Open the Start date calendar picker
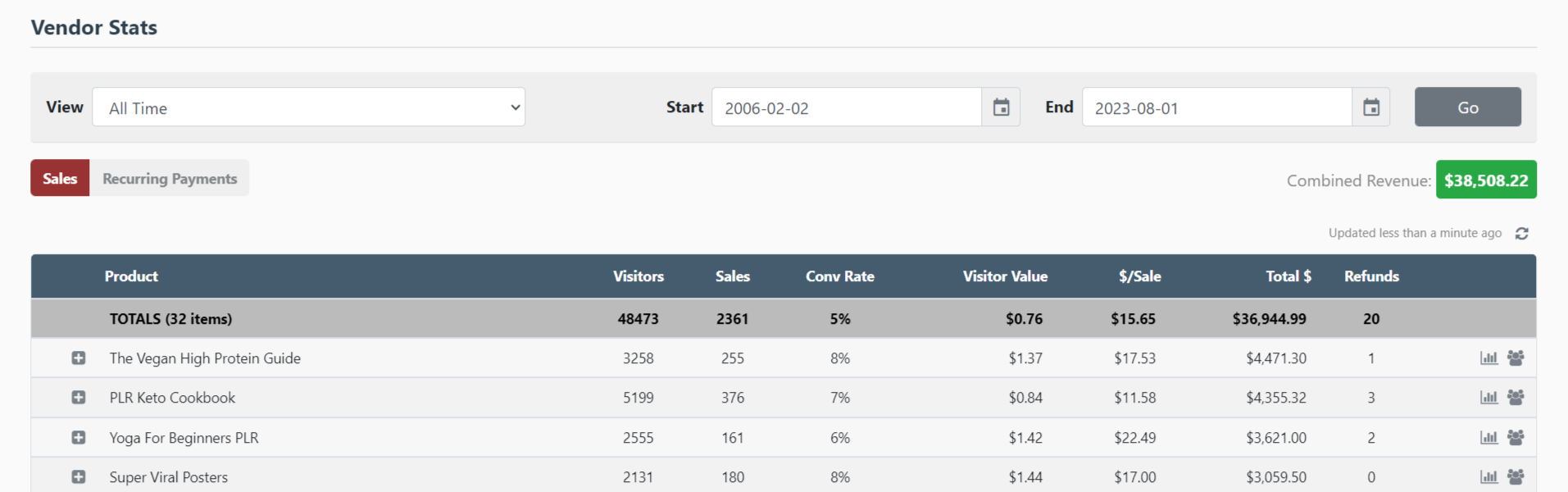This screenshot has width=1568, height=492. [x=1001, y=107]
